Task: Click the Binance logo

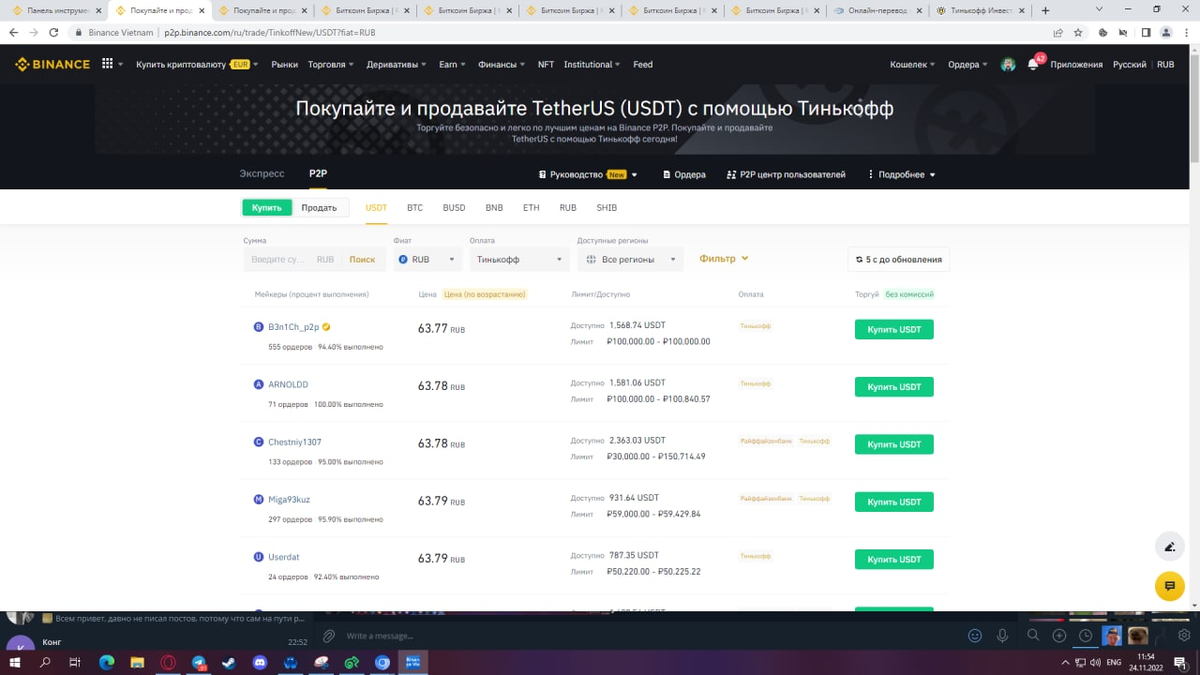Action: point(52,64)
